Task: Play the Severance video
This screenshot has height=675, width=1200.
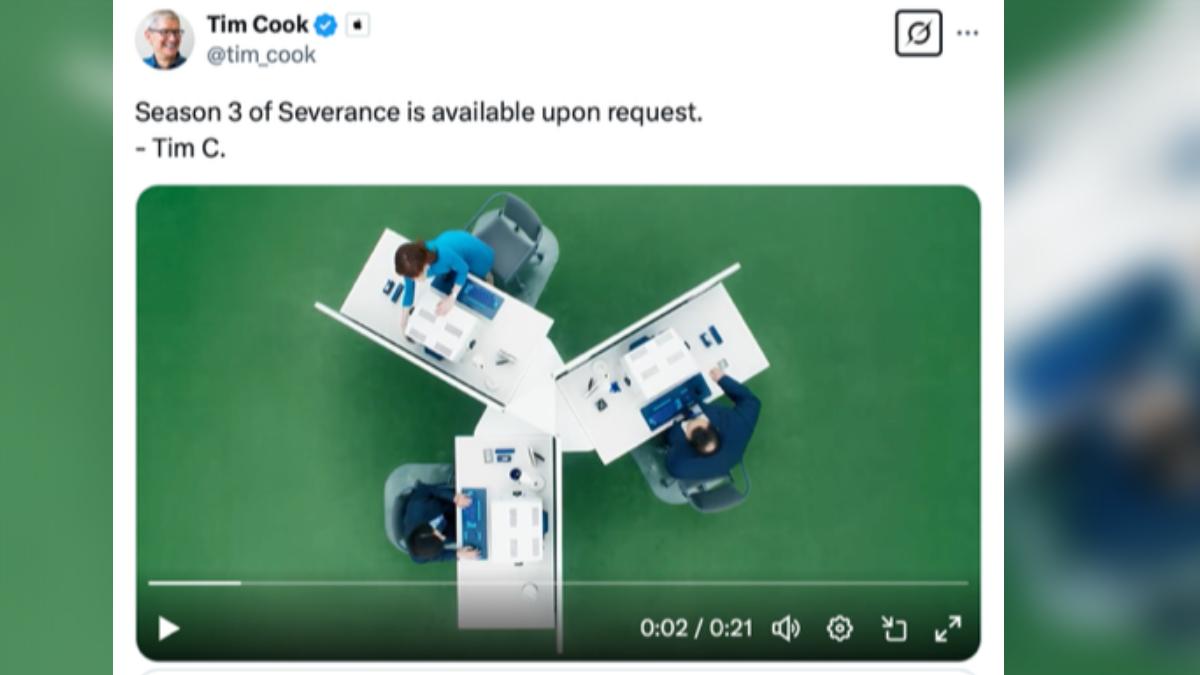Action: [169, 628]
